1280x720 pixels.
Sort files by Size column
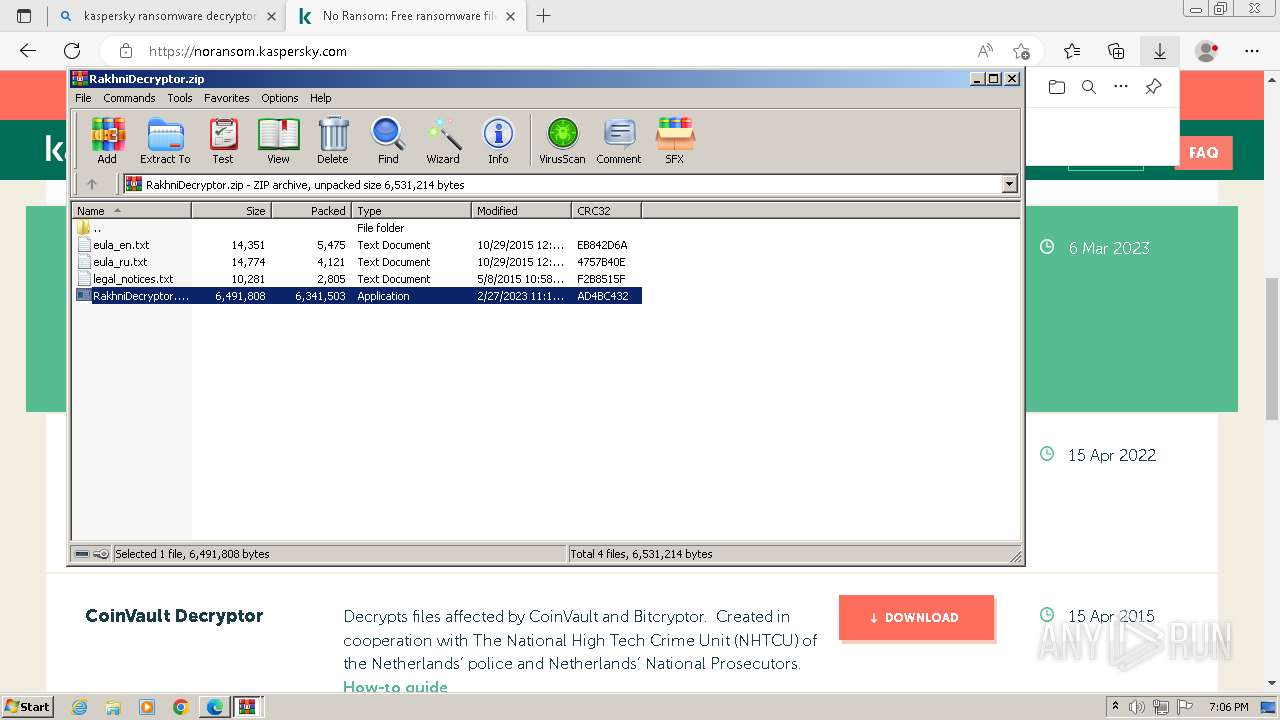click(x=231, y=211)
